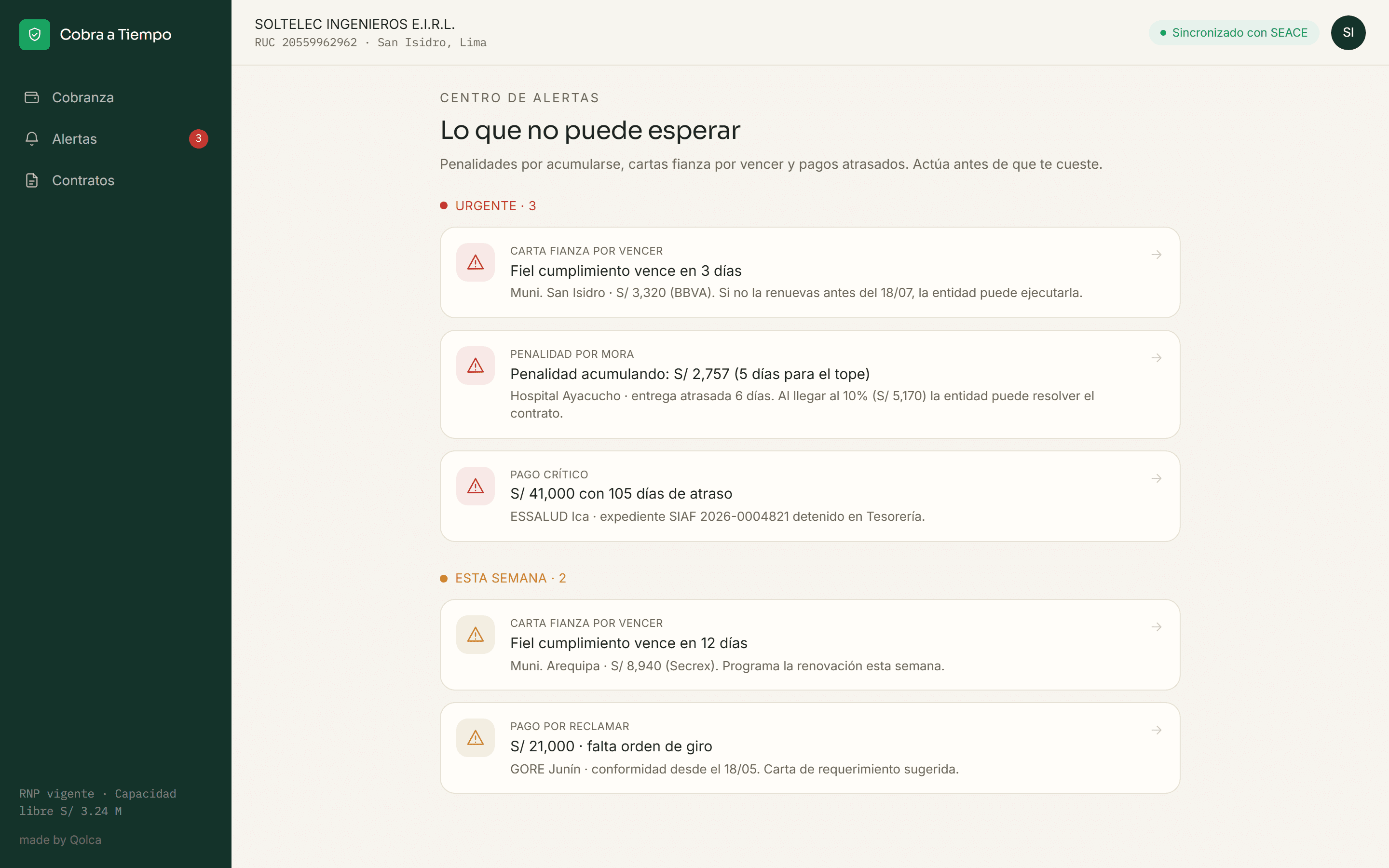Viewport: 1389px width, 868px height.
Task: Click GORE Junín conformidad description
Action: point(735,769)
